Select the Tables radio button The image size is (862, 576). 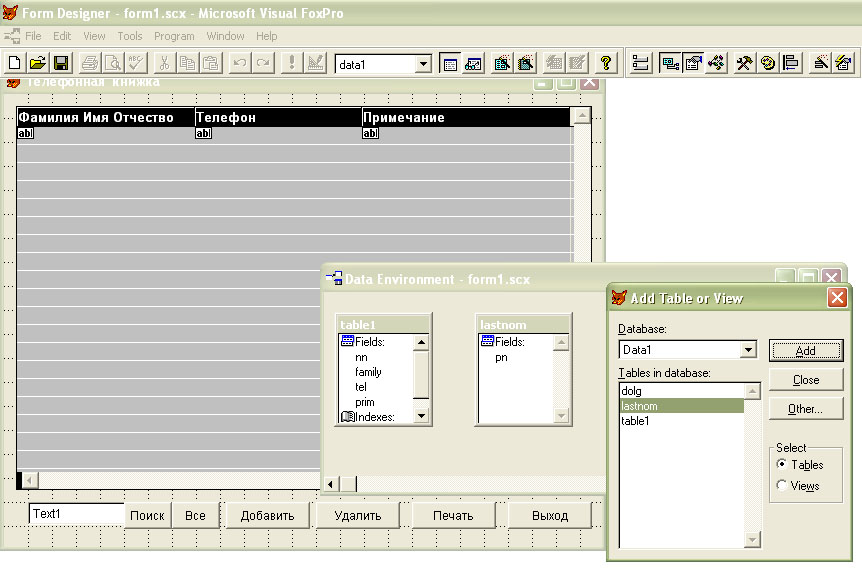click(782, 465)
